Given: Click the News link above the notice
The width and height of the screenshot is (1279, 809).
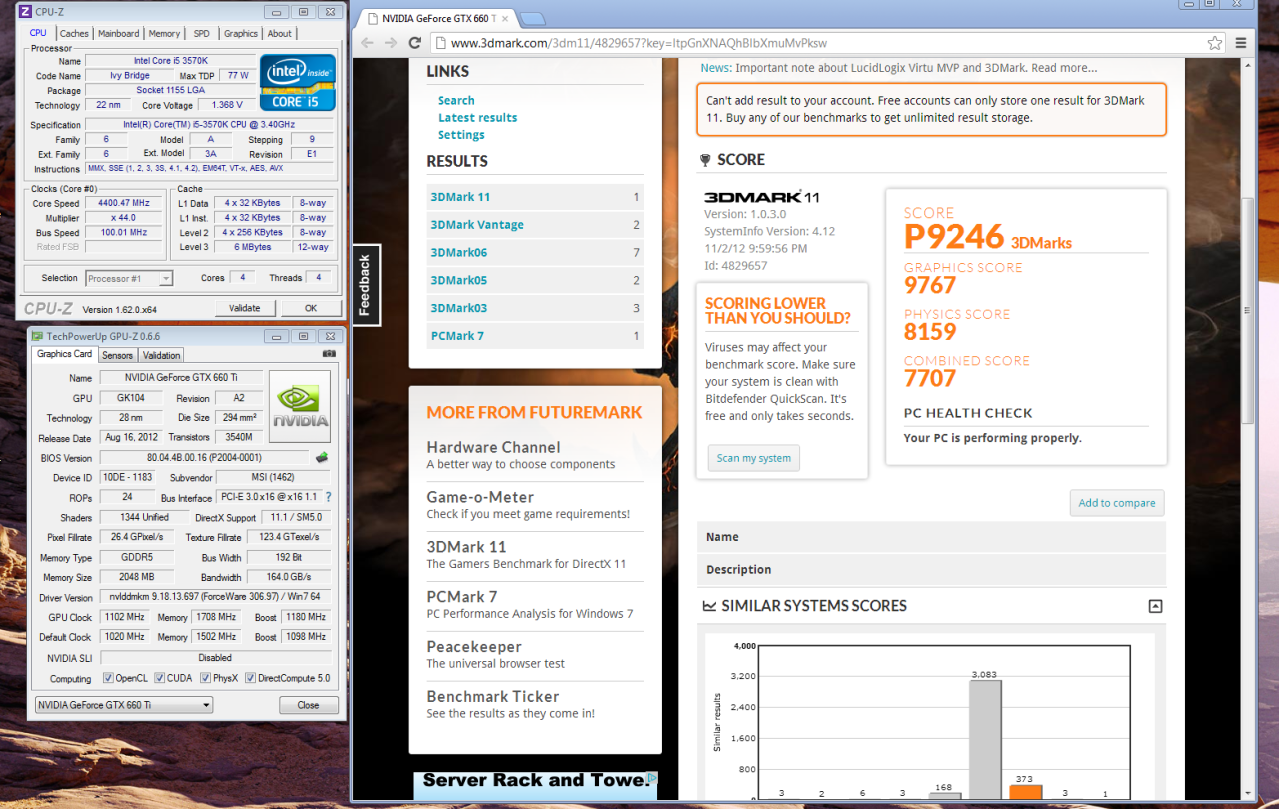Looking at the screenshot, I should click(715, 68).
